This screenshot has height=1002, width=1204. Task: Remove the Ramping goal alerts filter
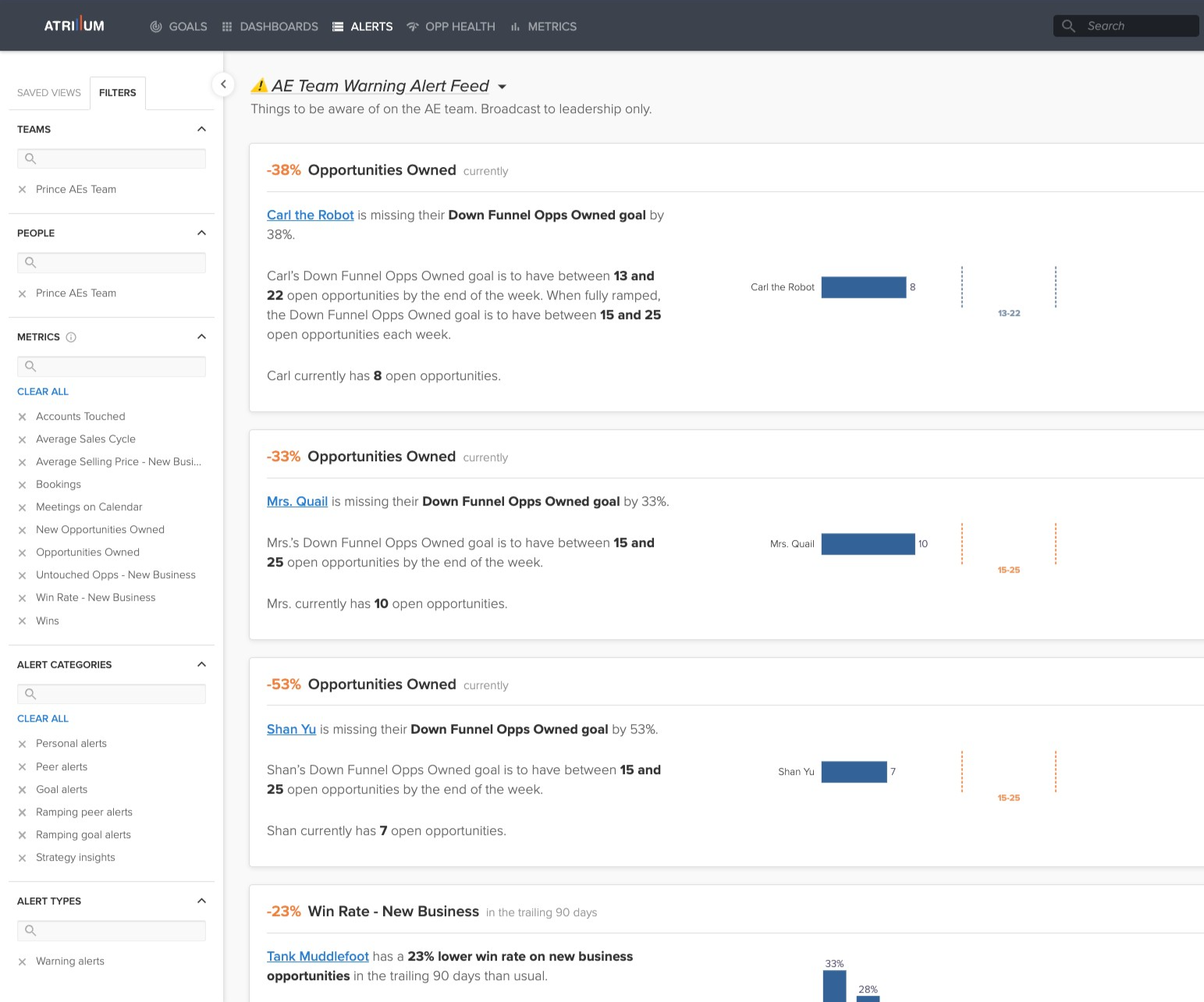(22, 835)
